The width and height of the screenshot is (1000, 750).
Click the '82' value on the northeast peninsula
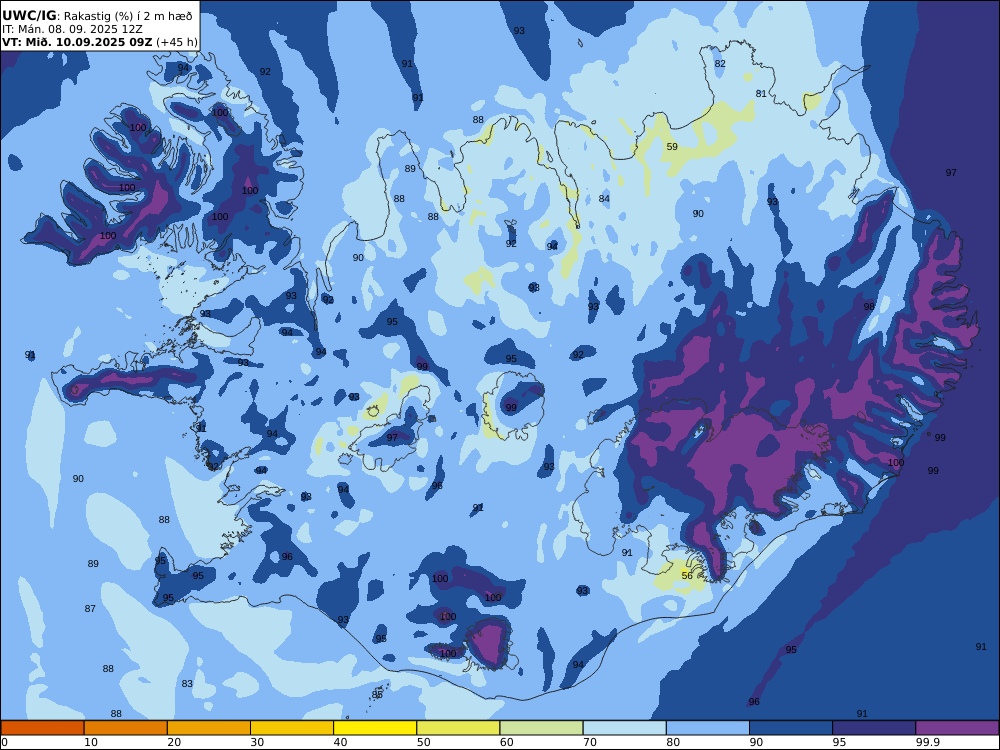(x=720, y=64)
